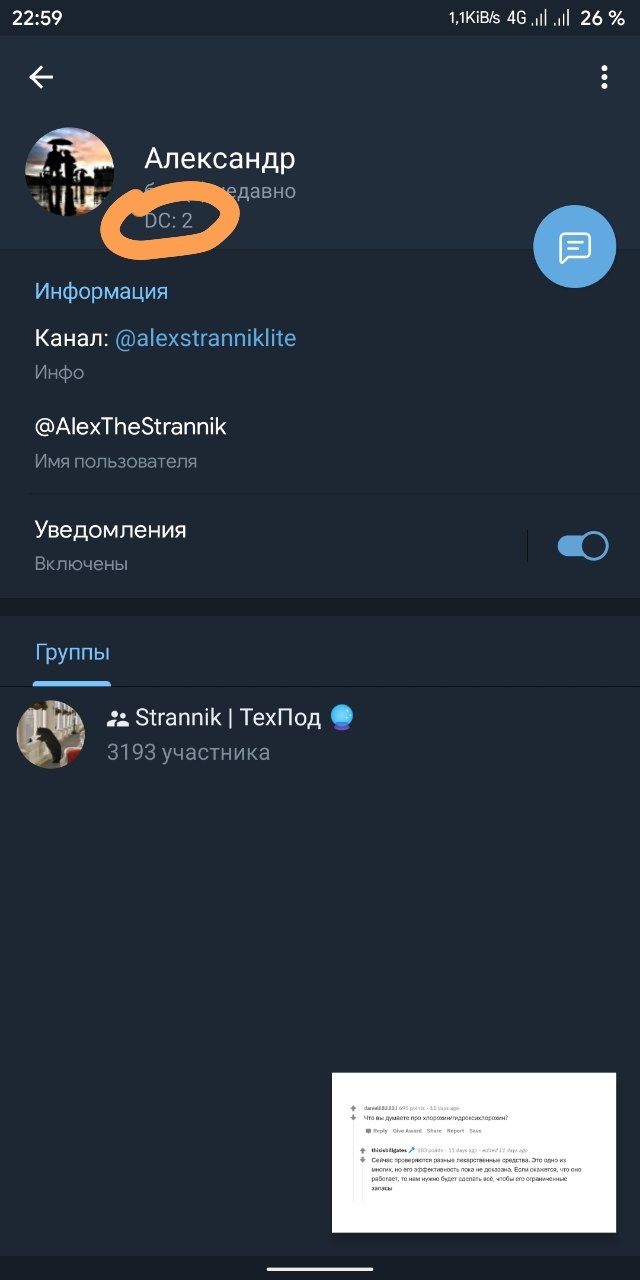Tap the Александр profile name
The image size is (640, 1280).
pyautogui.click(x=220, y=158)
